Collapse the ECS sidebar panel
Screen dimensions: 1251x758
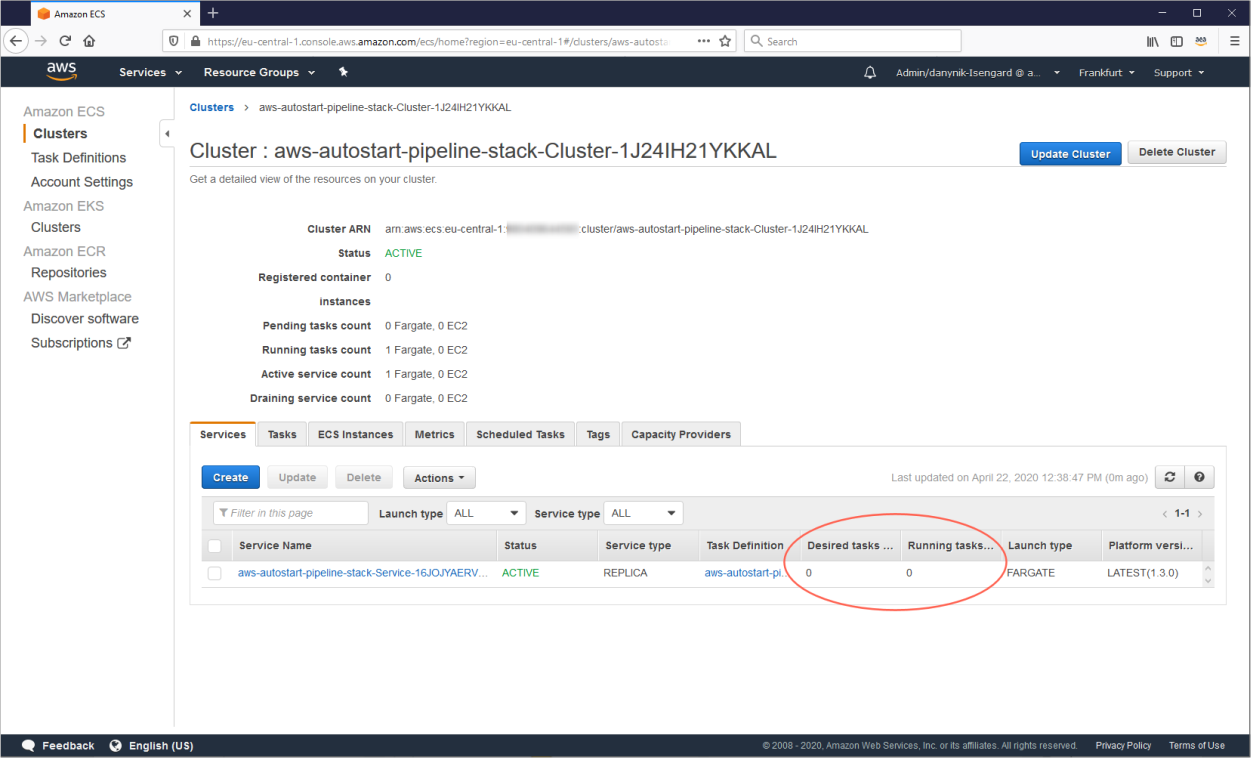click(x=167, y=134)
